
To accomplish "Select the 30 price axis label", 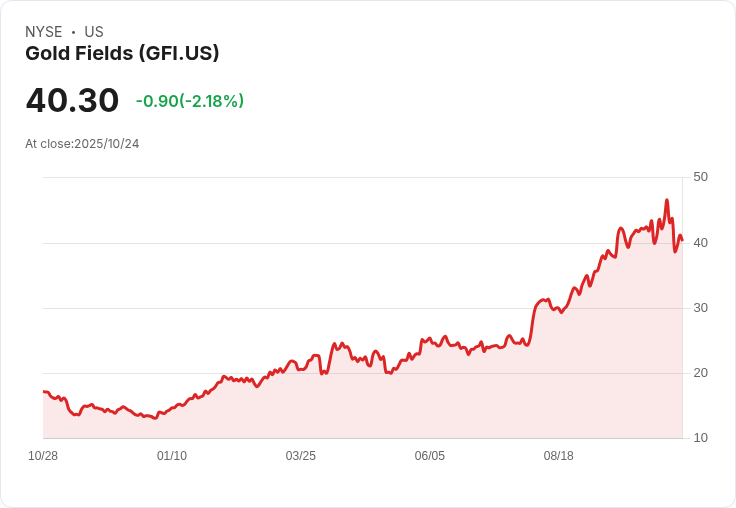I will coord(700,308).
